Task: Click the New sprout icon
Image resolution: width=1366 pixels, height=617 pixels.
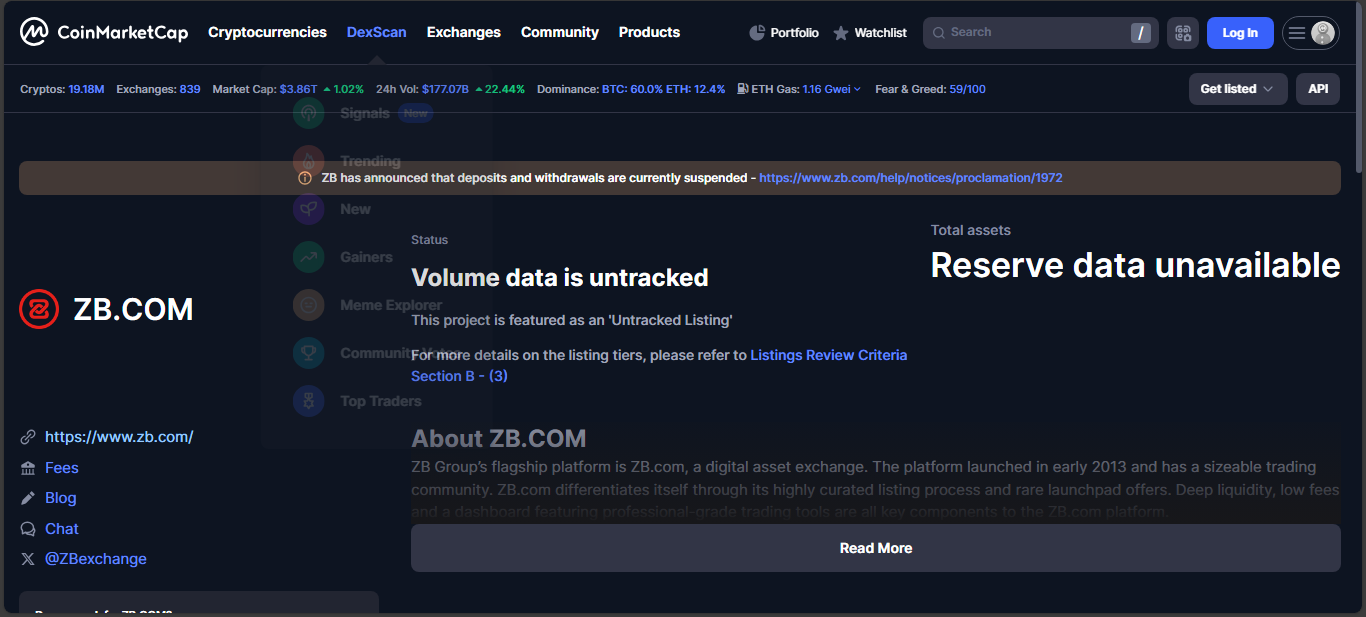Action: click(309, 209)
